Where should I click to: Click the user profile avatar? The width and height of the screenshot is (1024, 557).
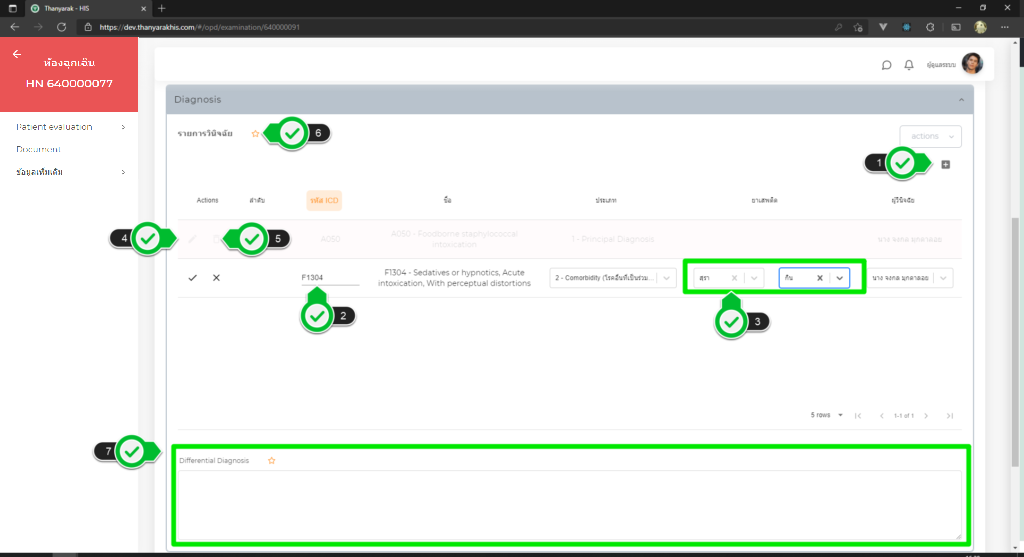click(972, 64)
